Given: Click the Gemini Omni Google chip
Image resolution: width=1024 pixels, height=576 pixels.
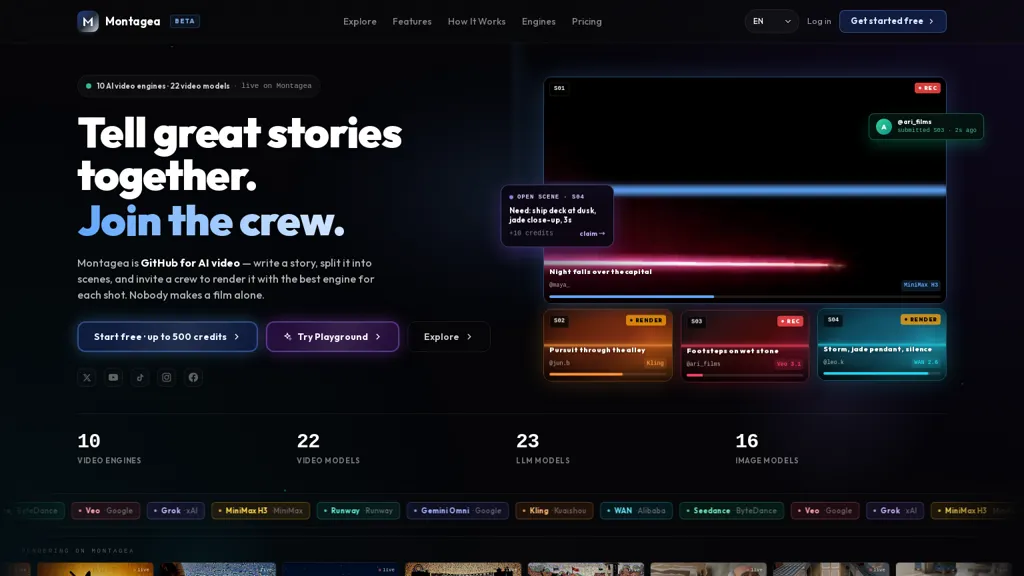Looking at the screenshot, I should point(458,511).
